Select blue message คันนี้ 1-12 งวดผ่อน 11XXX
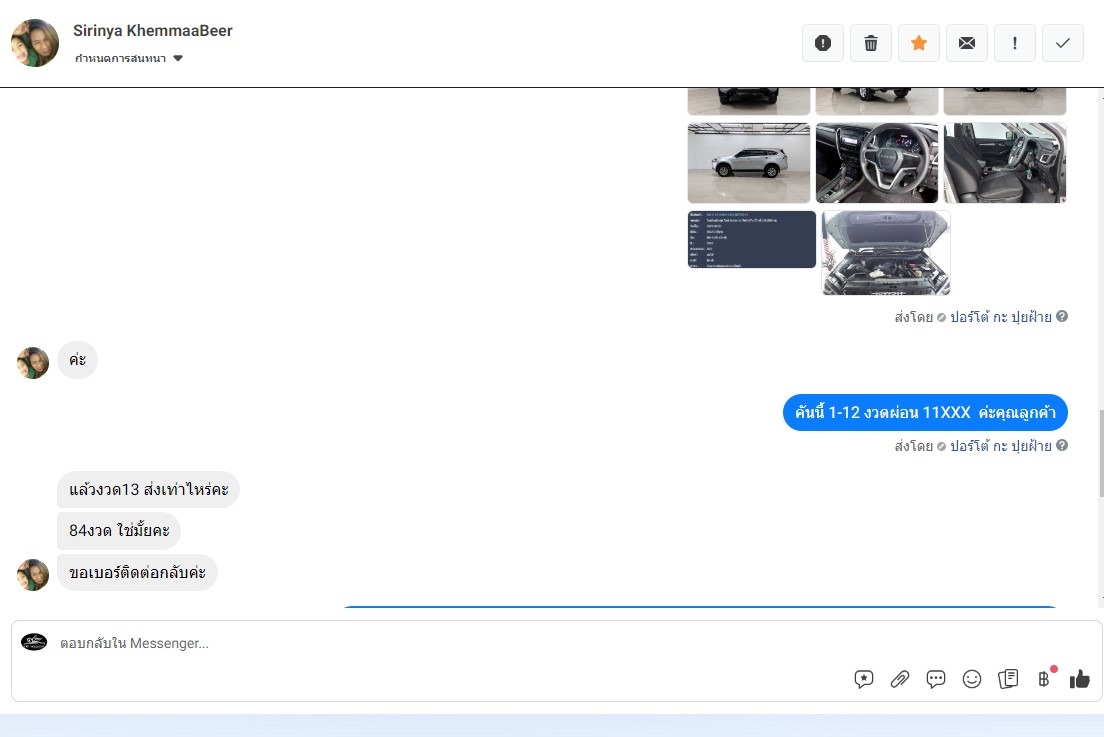 925,412
